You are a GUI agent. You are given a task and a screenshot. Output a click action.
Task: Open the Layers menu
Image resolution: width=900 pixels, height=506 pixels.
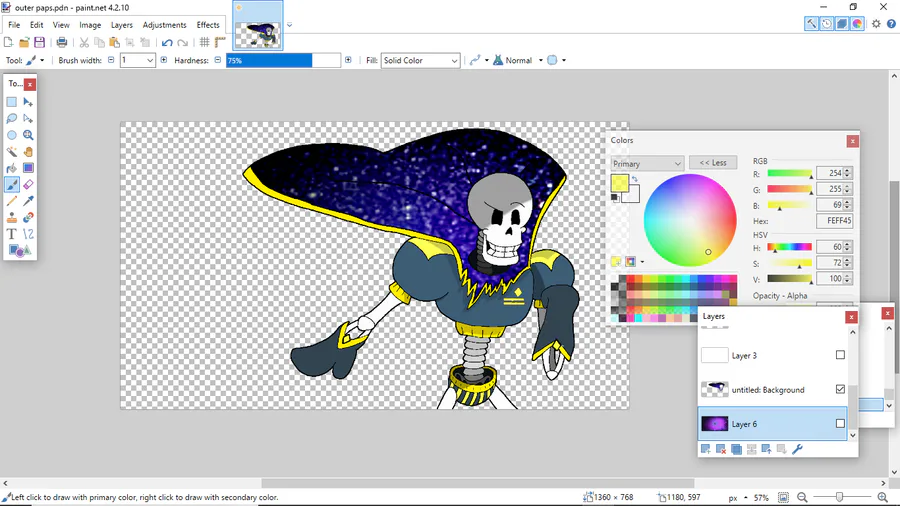[x=122, y=25]
